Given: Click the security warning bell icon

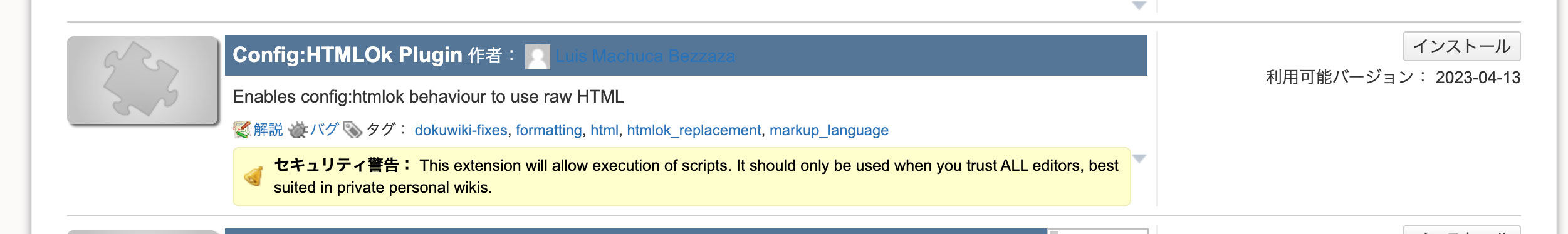Looking at the screenshot, I should 253,177.
